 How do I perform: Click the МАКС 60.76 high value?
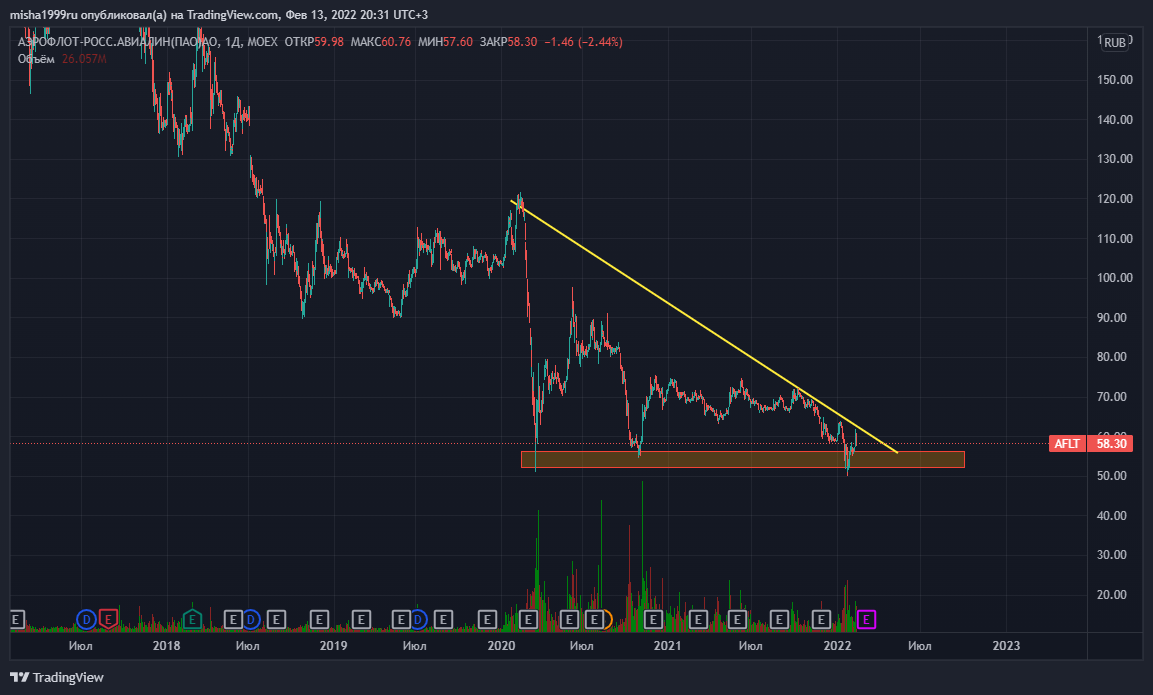(381, 42)
